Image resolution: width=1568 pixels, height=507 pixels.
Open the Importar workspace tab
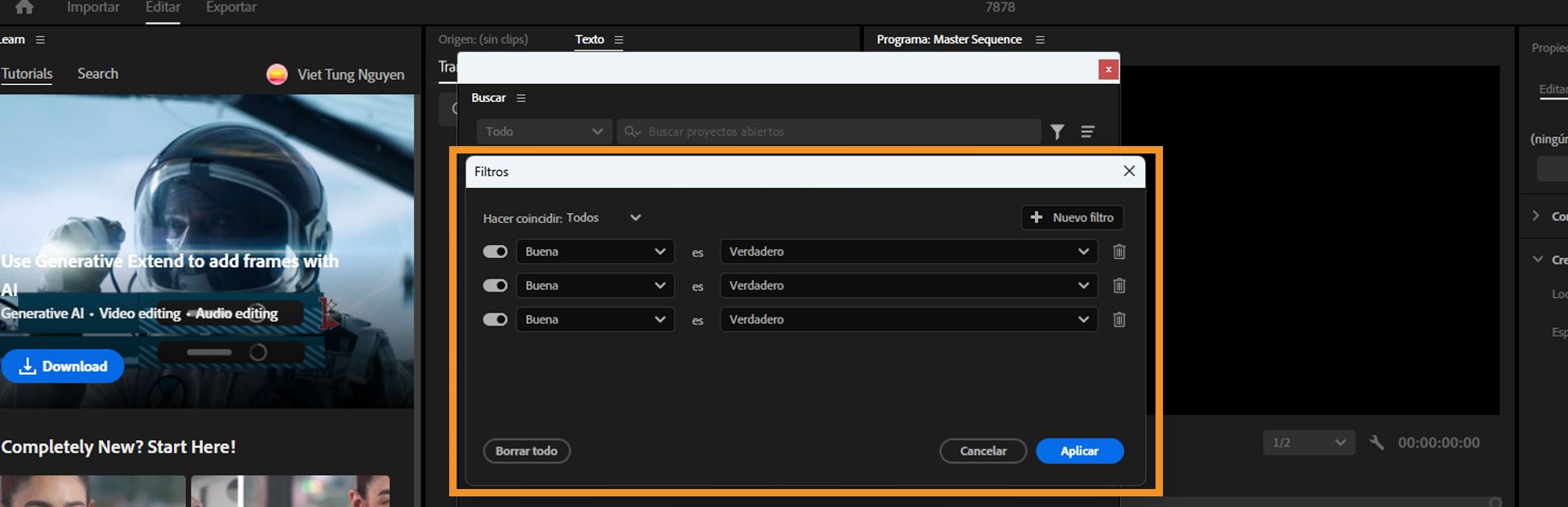[x=93, y=7]
